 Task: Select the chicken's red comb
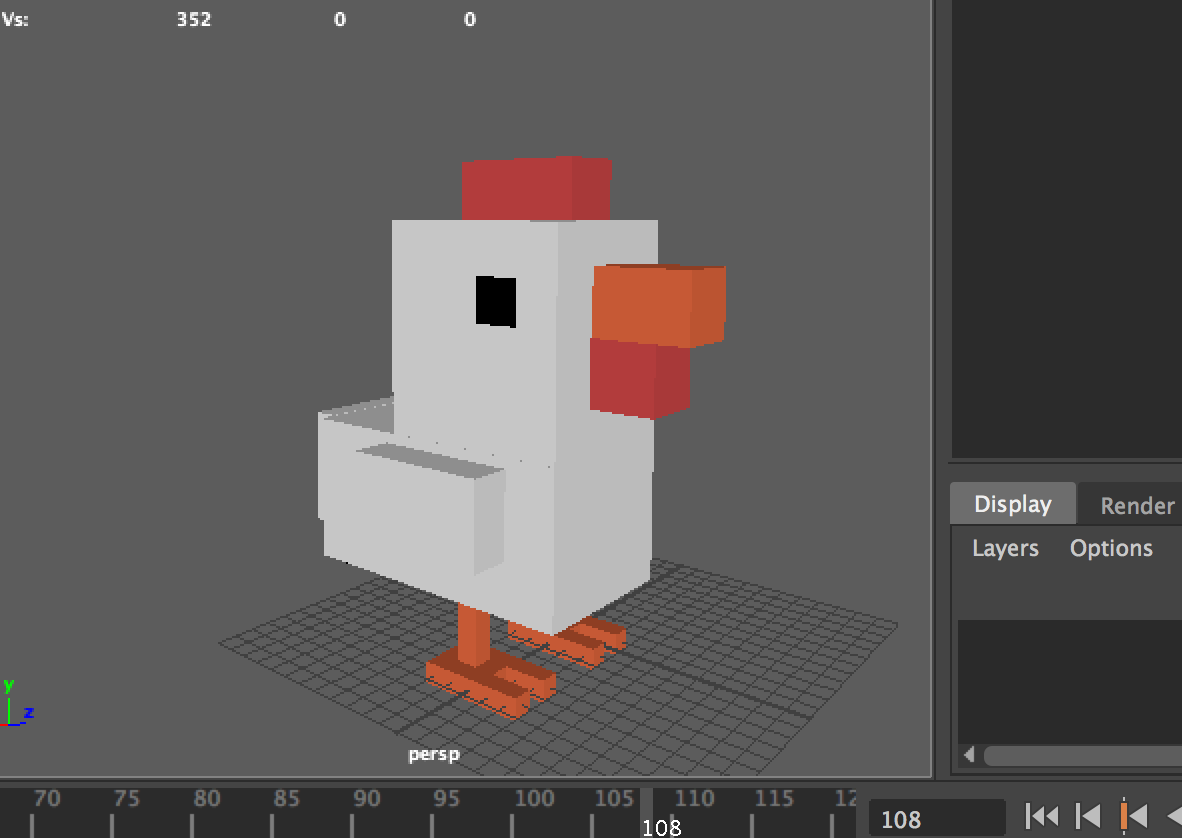point(536,189)
